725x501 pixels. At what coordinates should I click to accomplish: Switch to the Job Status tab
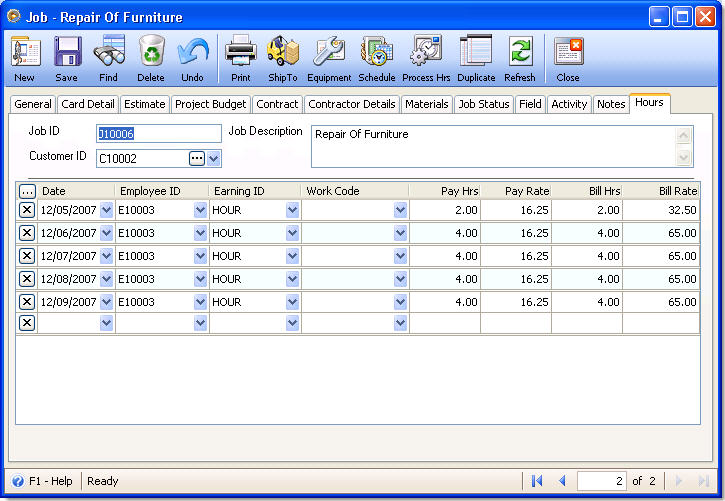coord(484,104)
